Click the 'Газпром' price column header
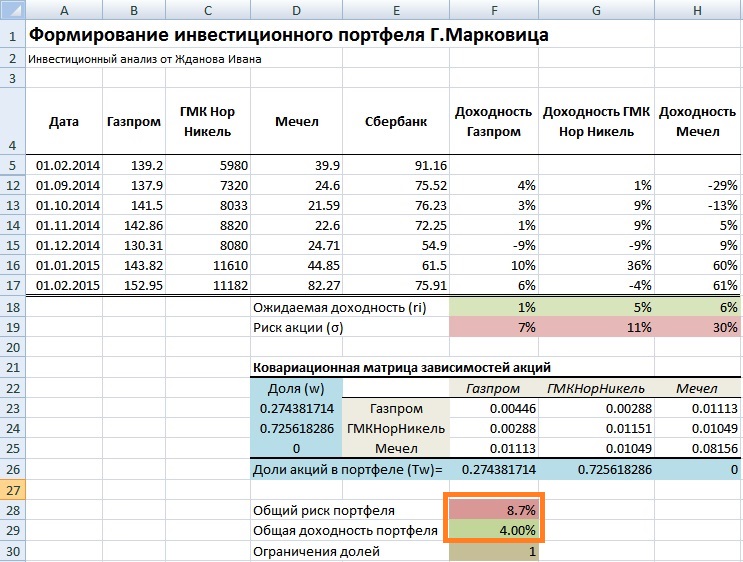 (134, 121)
